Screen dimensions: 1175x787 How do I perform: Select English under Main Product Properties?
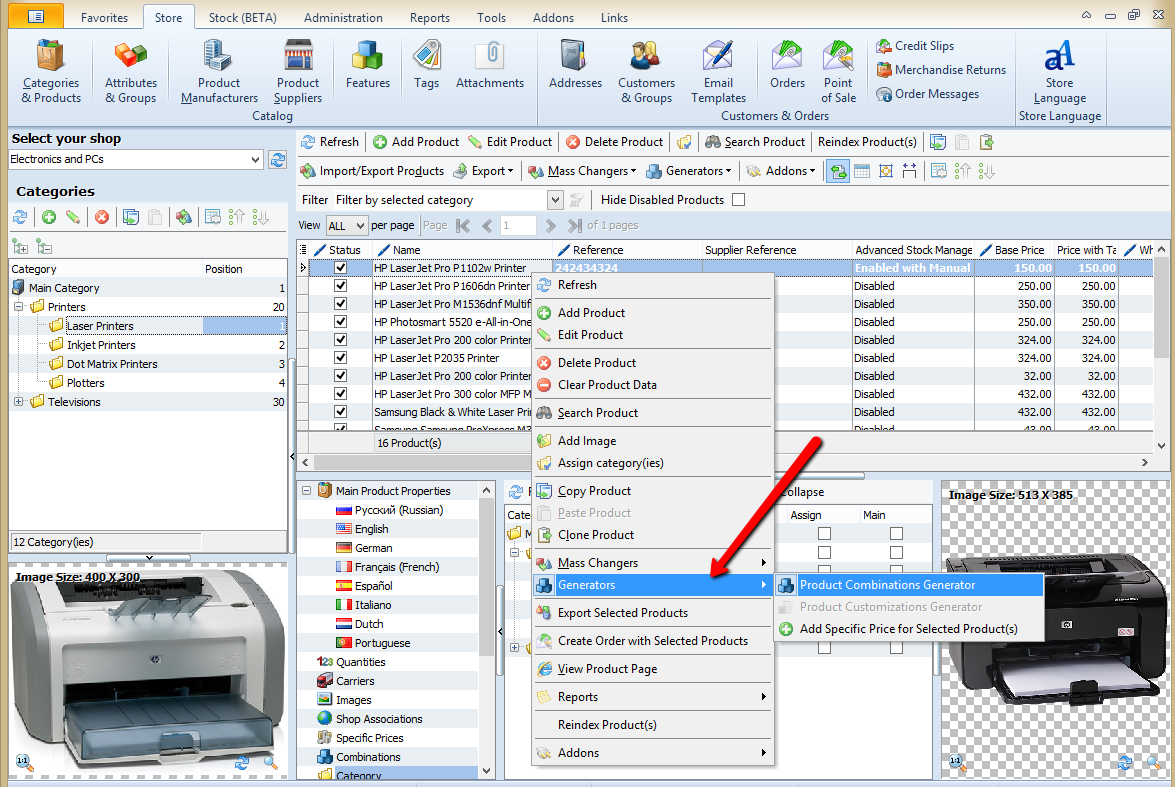(x=371, y=528)
